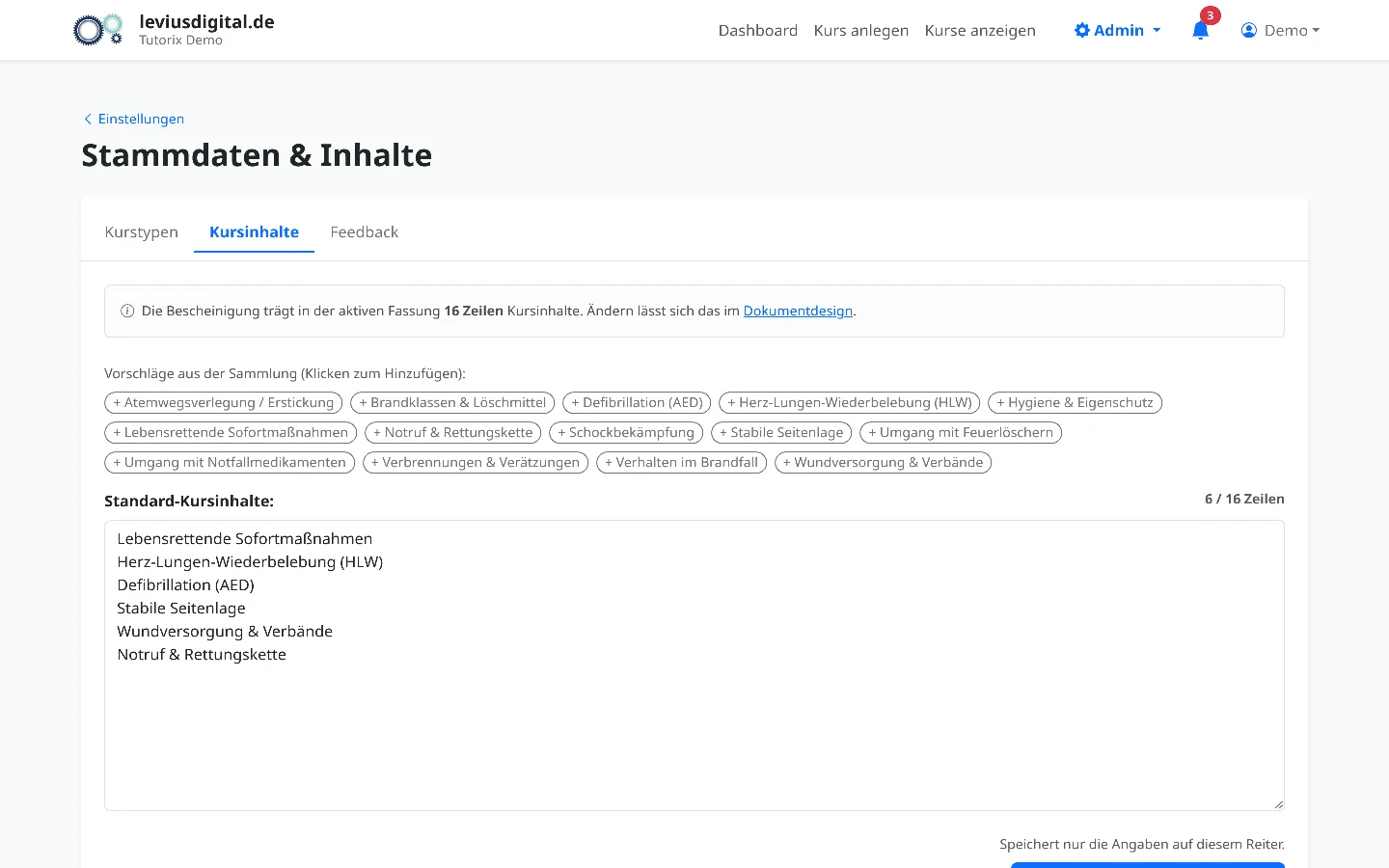Viewport: 1389px width, 868px height.
Task: Click the 'Standard-Kursinhalte:' label
Action: [x=189, y=501]
